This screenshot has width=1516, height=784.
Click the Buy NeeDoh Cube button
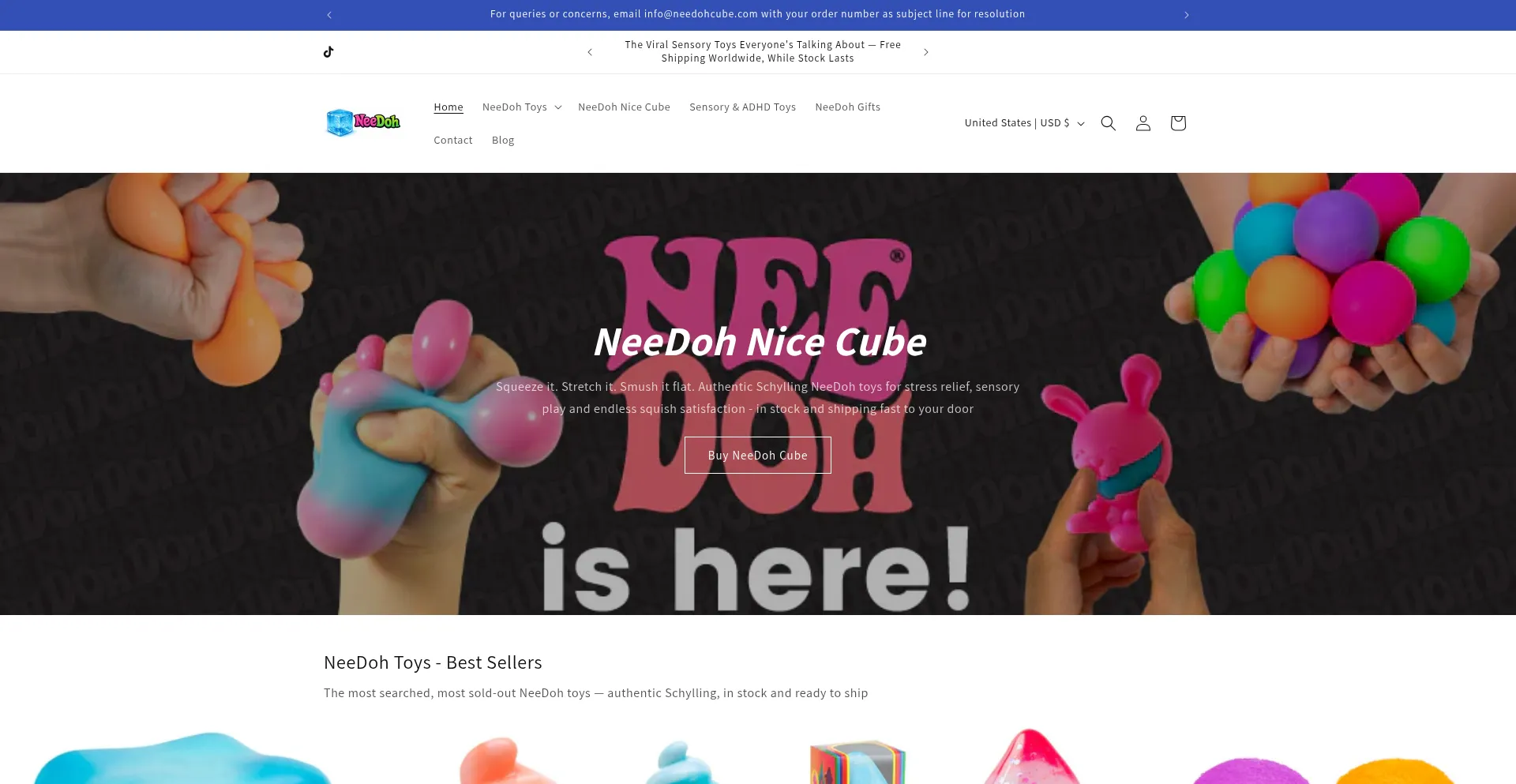point(757,456)
